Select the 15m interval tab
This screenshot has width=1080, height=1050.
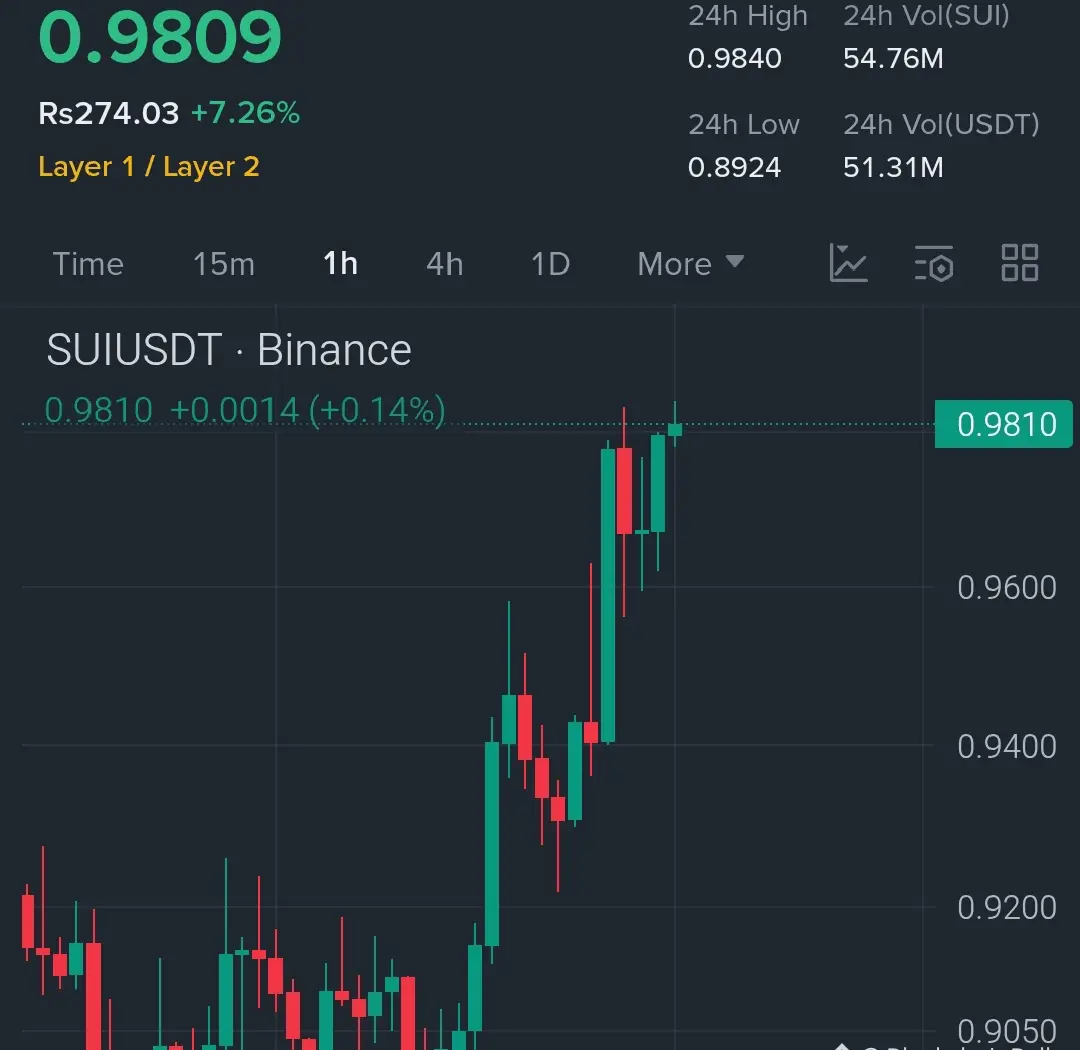pyautogui.click(x=224, y=264)
